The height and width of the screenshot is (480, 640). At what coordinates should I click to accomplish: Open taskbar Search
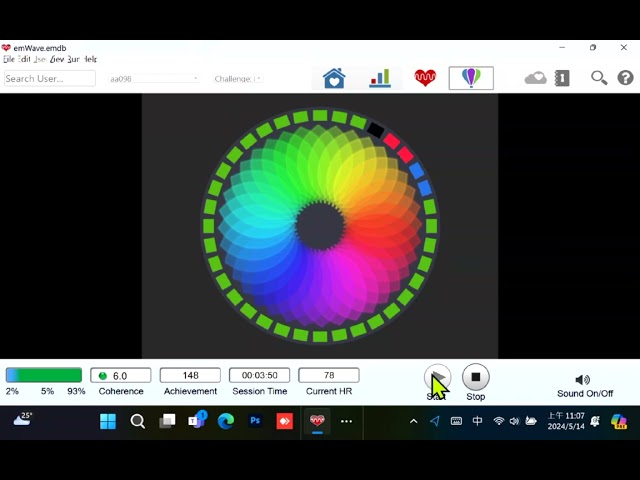(x=138, y=421)
